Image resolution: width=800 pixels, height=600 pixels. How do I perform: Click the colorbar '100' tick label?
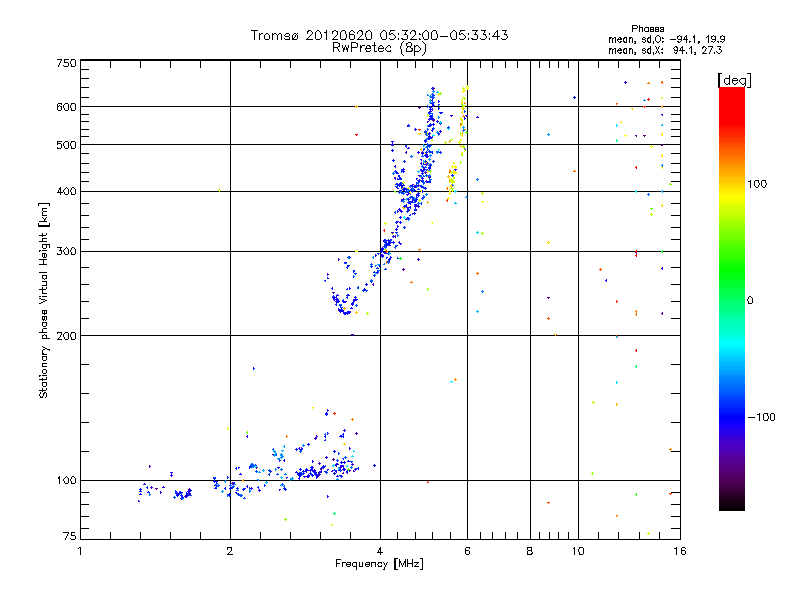tap(757, 184)
